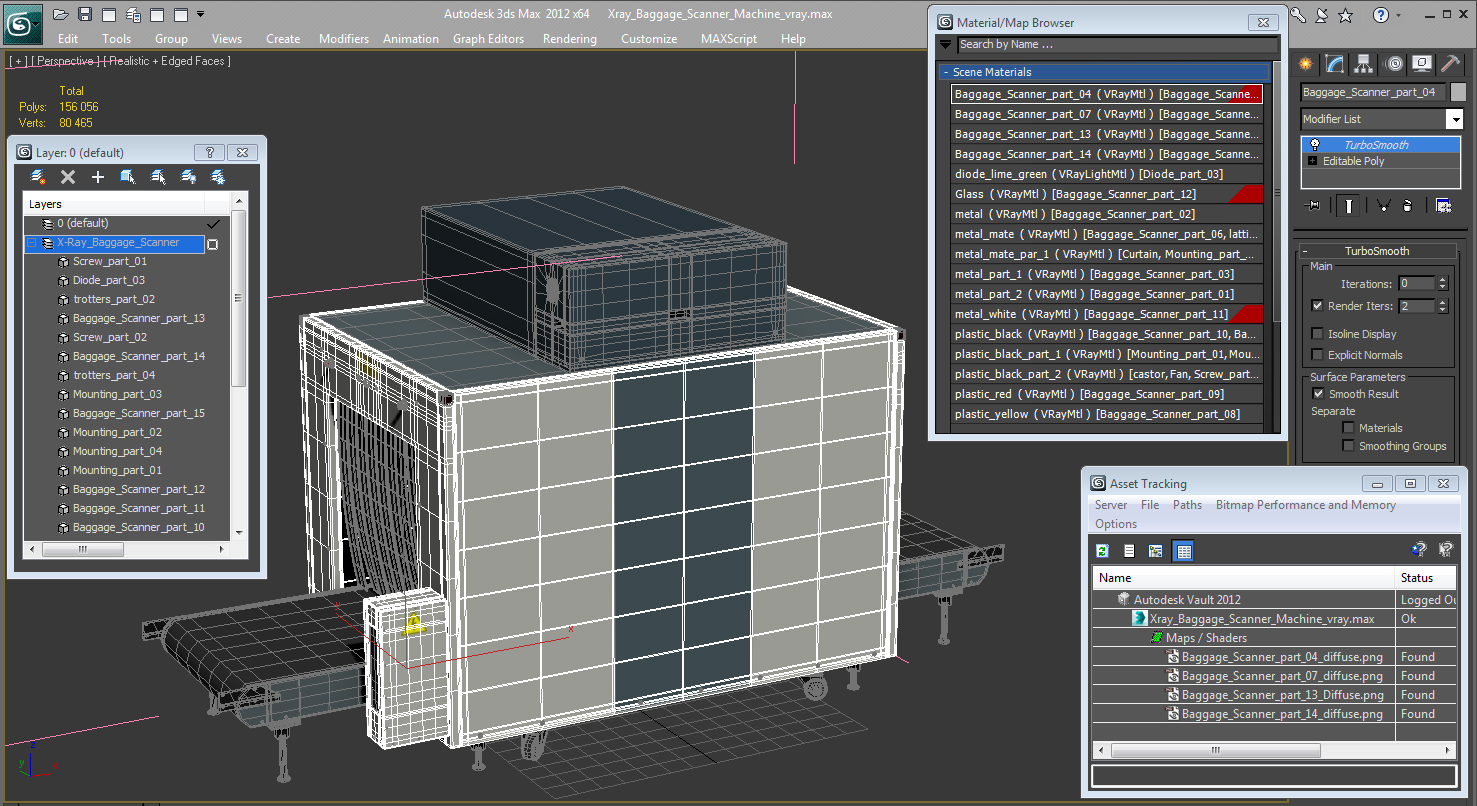Click the Pin Stack icon
The image size is (1477, 806).
1313,205
